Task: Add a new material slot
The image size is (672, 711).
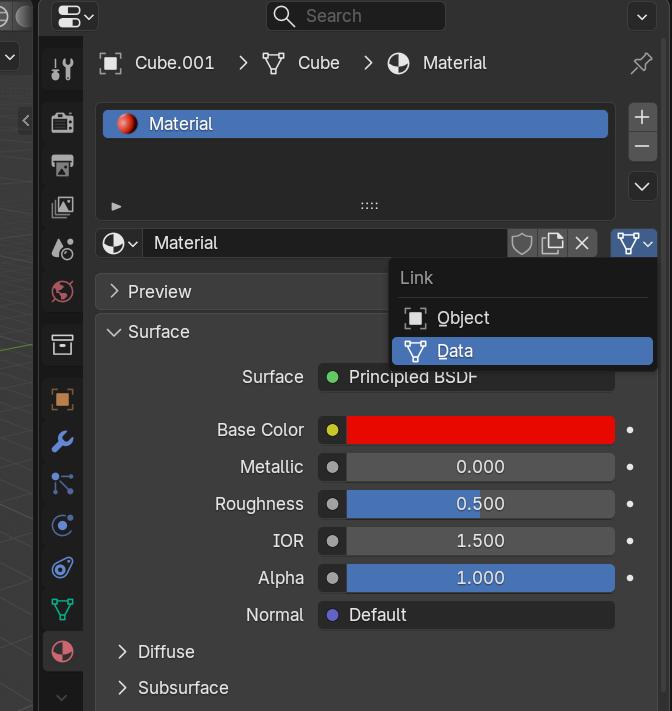Action: click(642, 117)
